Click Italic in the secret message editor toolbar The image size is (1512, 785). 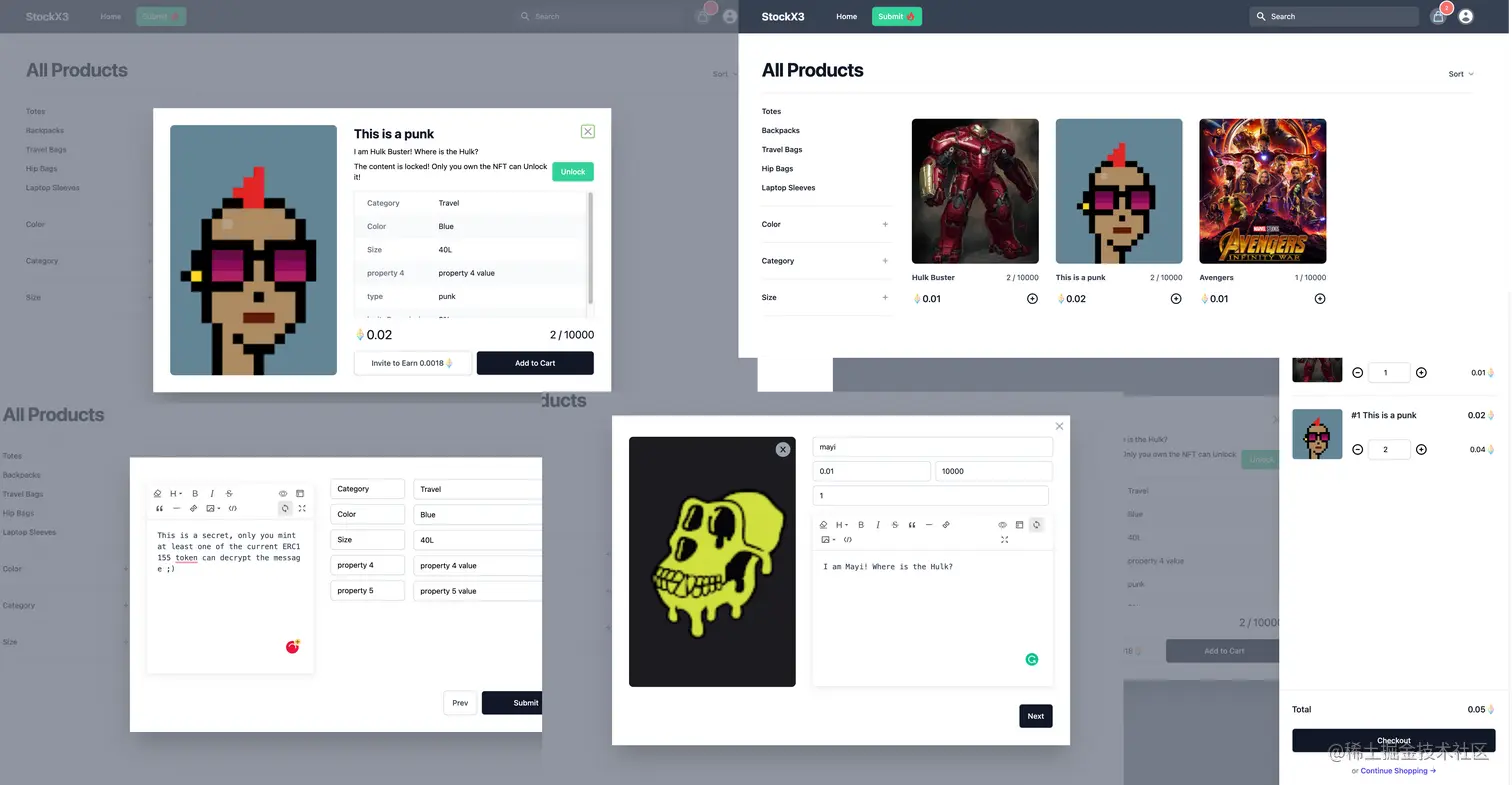(212, 494)
